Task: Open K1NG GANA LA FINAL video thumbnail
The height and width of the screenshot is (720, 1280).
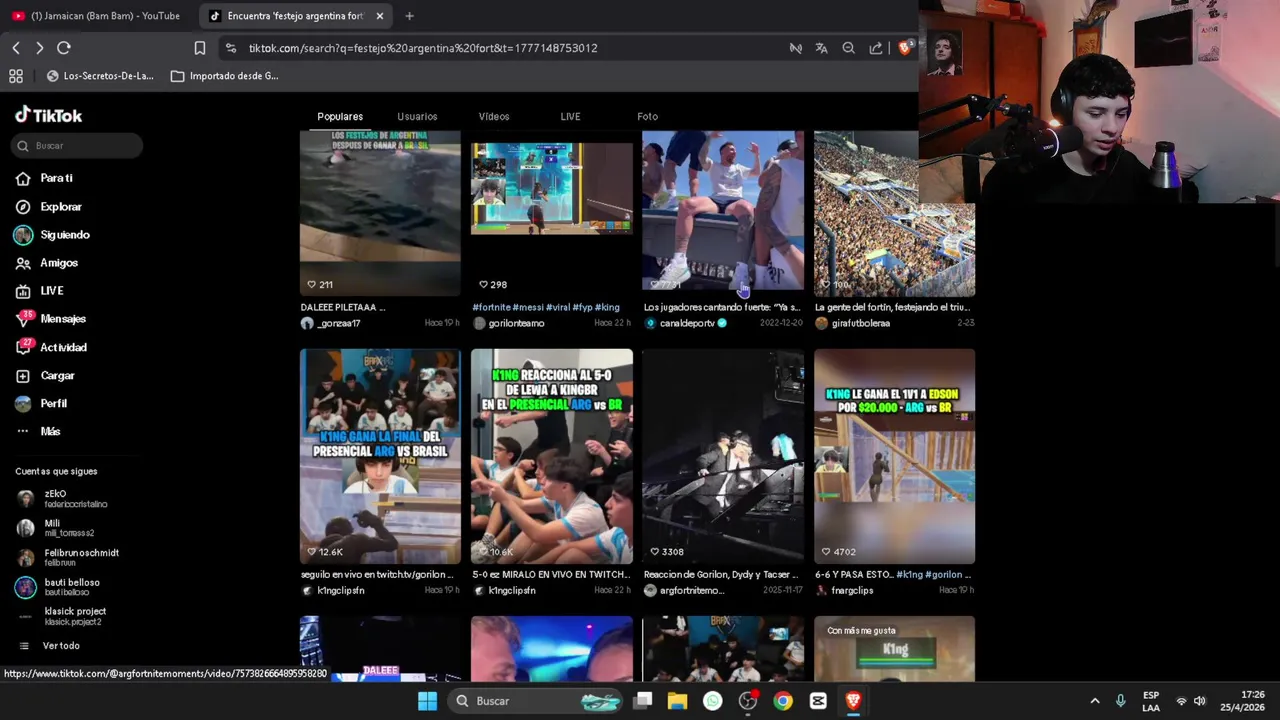Action: [x=380, y=456]
